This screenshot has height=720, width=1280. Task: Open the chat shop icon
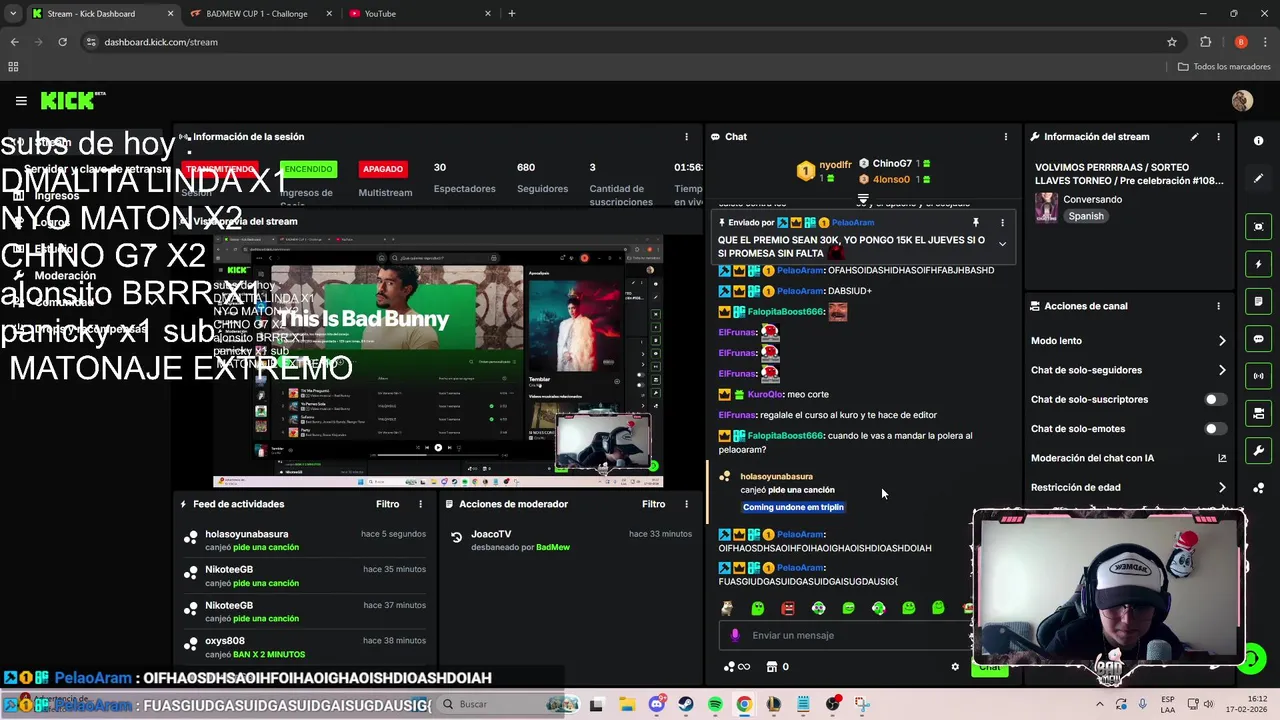point(771,667)
